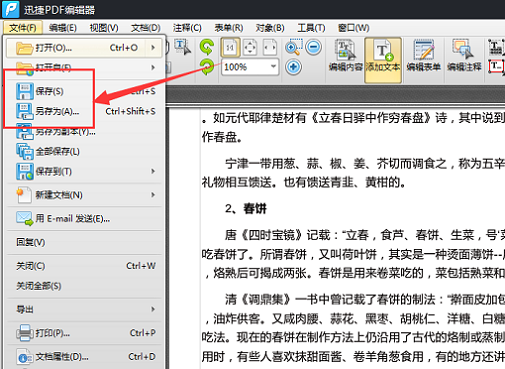The width and height of the screenshot is (505, 369).
Task: Select 打印(P)... print entry
Action: tap(85, 333)
